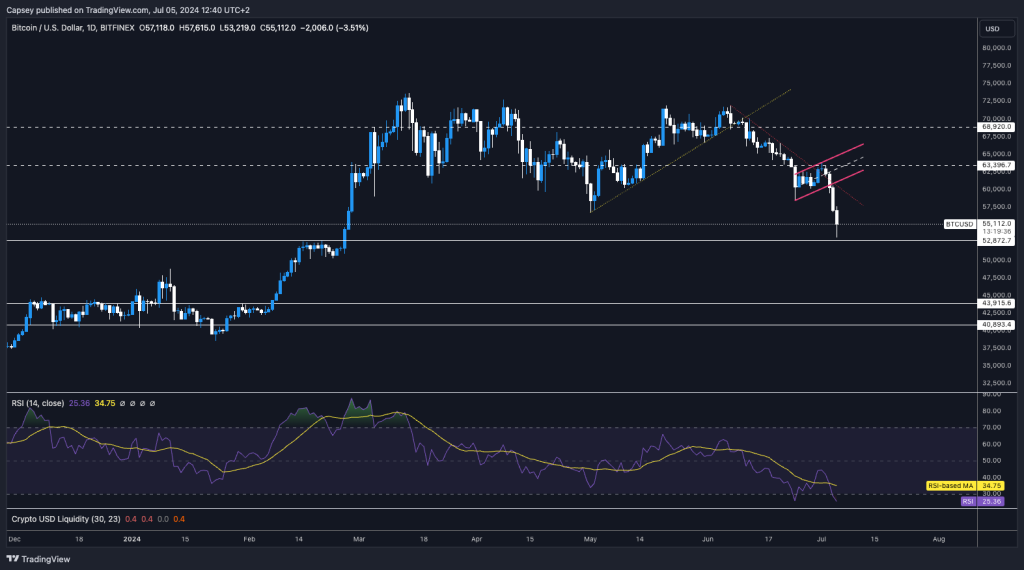Screen dimensions: 1024x570
Task: Click the TradingView logo icon
Action: click(x=13, y=559)
